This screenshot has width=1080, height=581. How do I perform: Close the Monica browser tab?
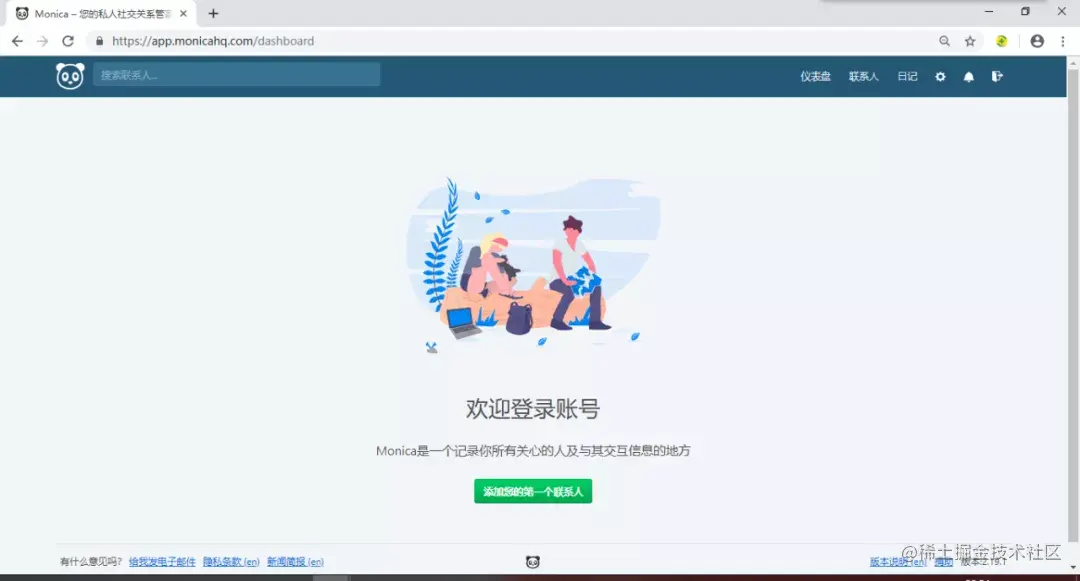pos(183,13)
